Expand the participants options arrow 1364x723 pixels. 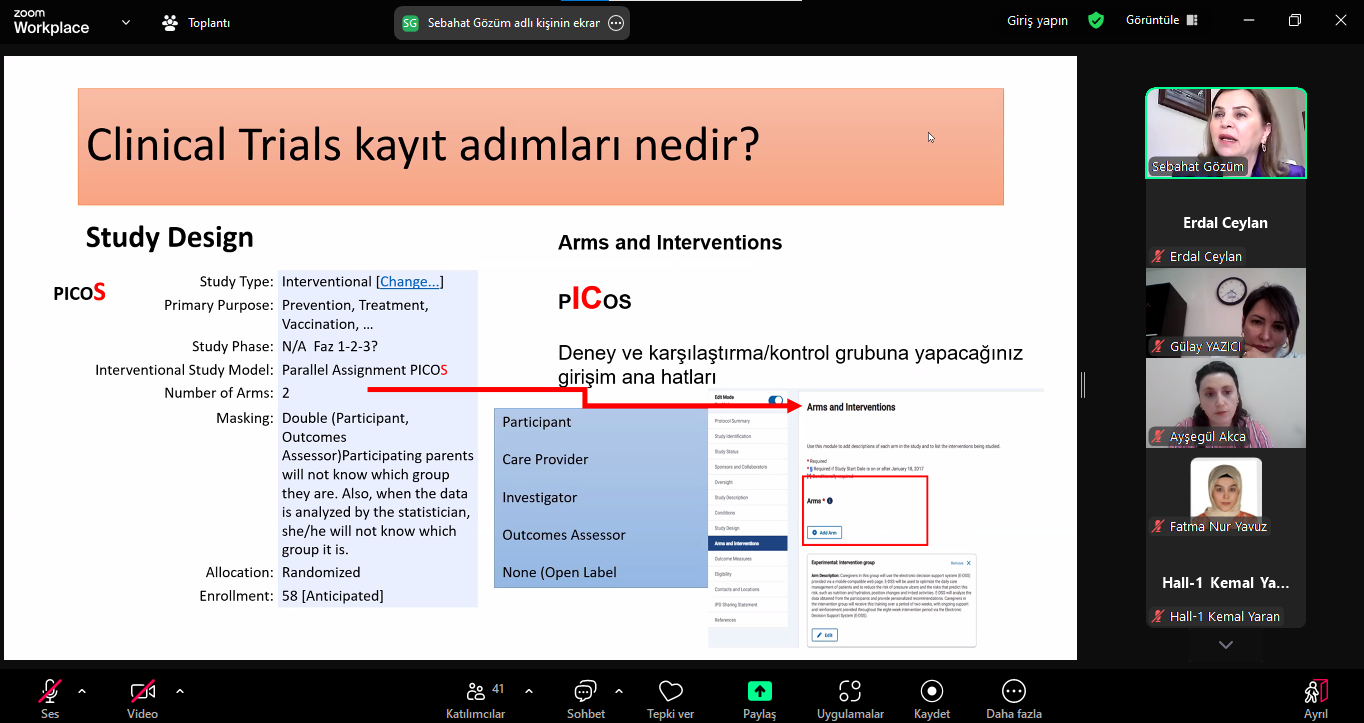528,690
